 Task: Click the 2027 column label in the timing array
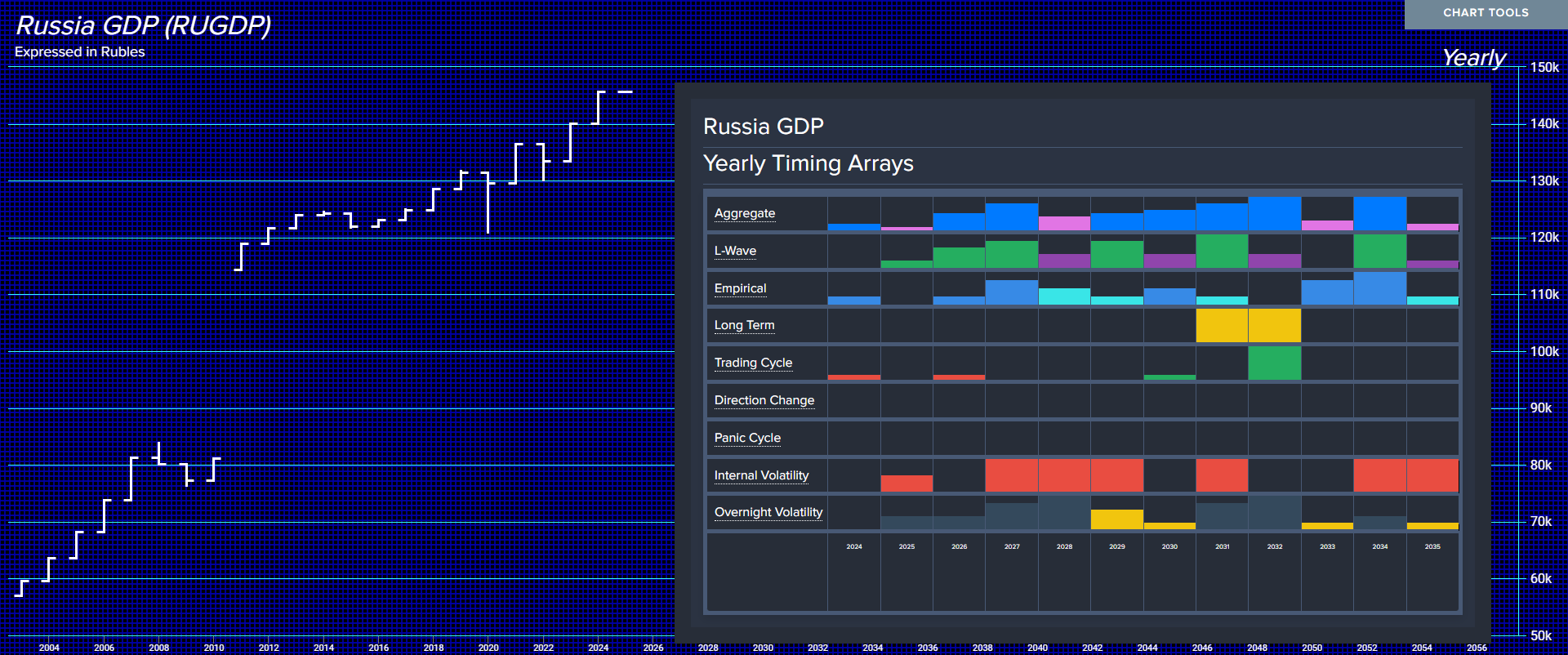pyautogui.click(x=1012, y=546)
